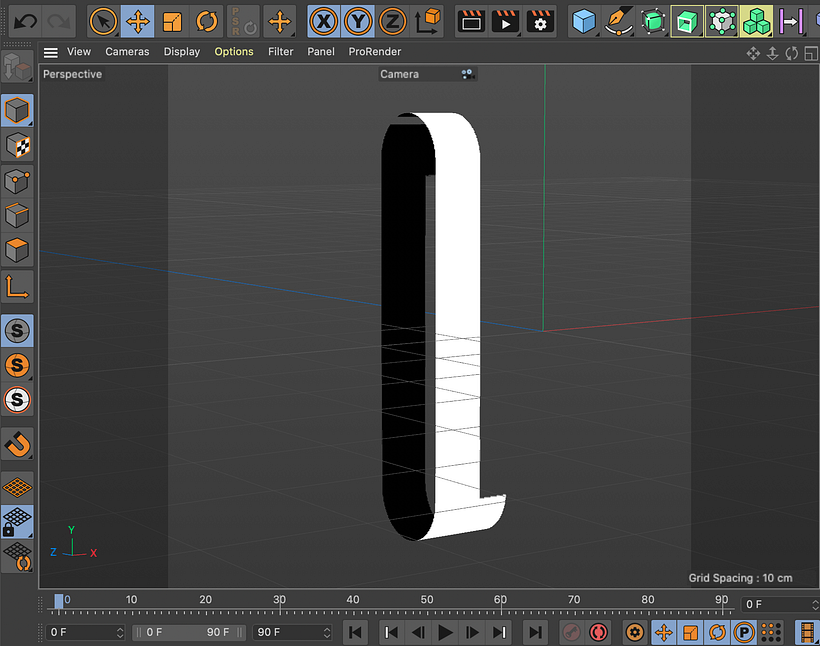Viewport: 820px width, 646px height.
Task: Toggle the Snap magnet icon
Action: 17,445
